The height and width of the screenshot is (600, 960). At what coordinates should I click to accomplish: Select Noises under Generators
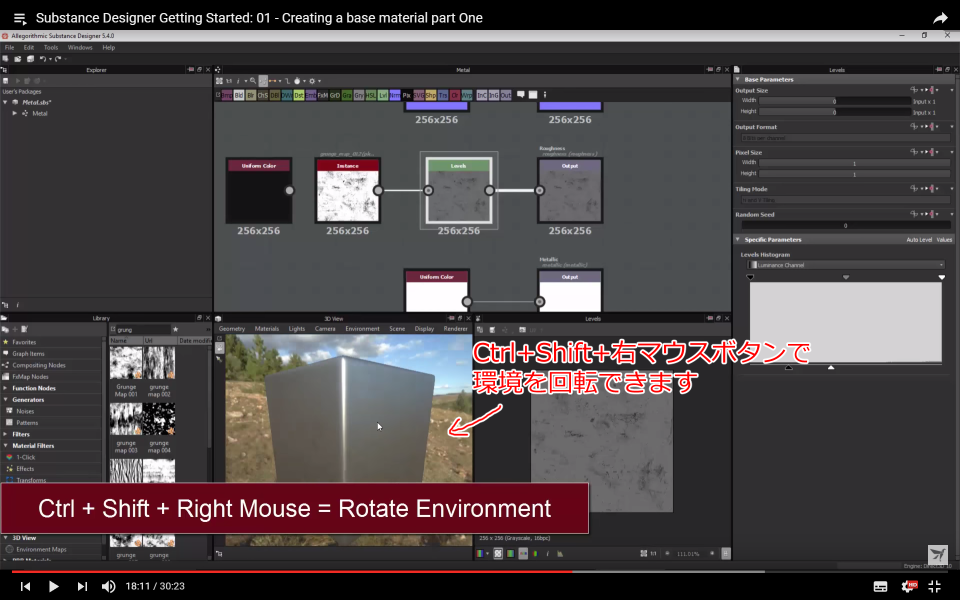[x=25, y=411]
